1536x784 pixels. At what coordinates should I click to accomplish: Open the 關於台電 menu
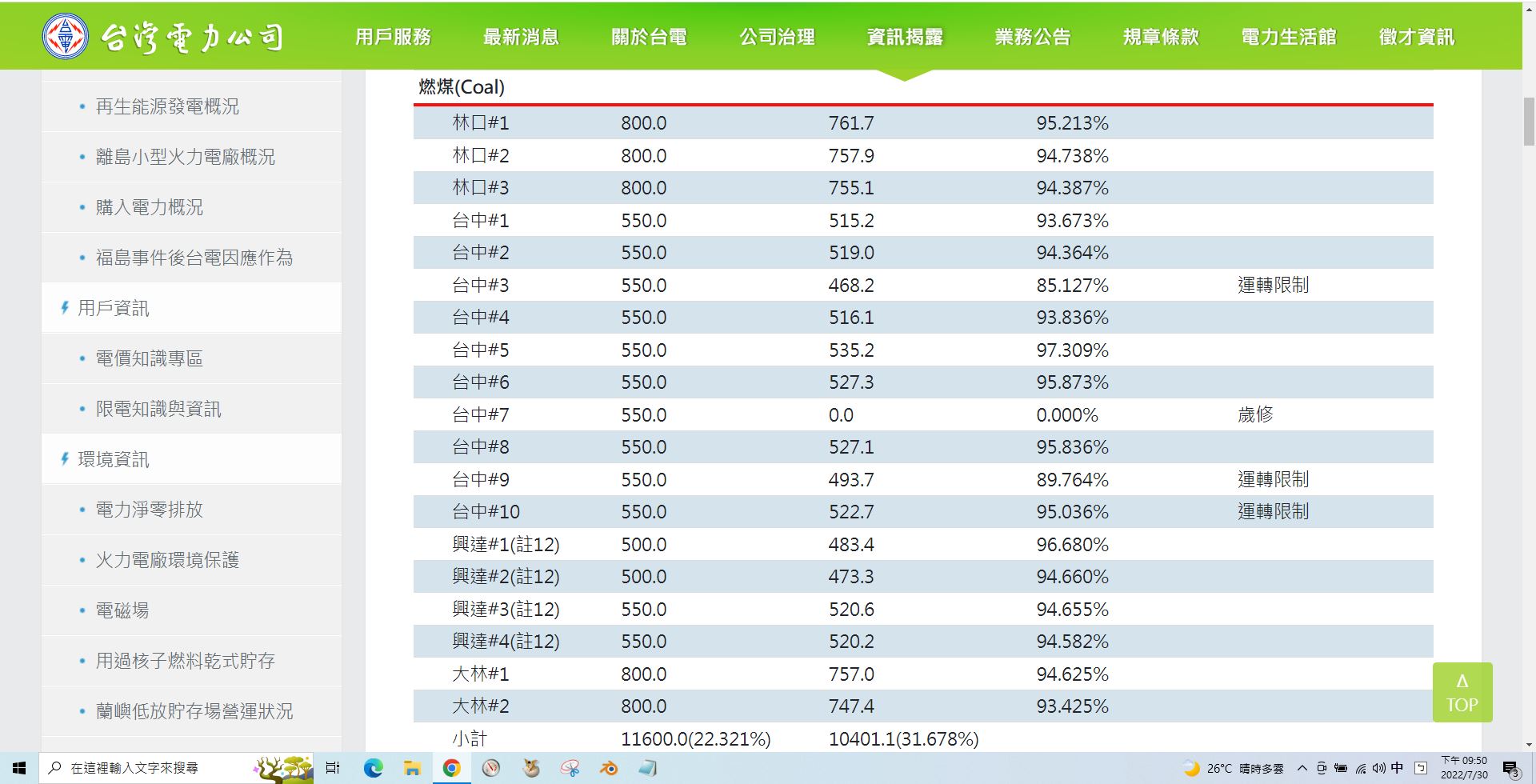pyautogui.click(x=649, y=37)
